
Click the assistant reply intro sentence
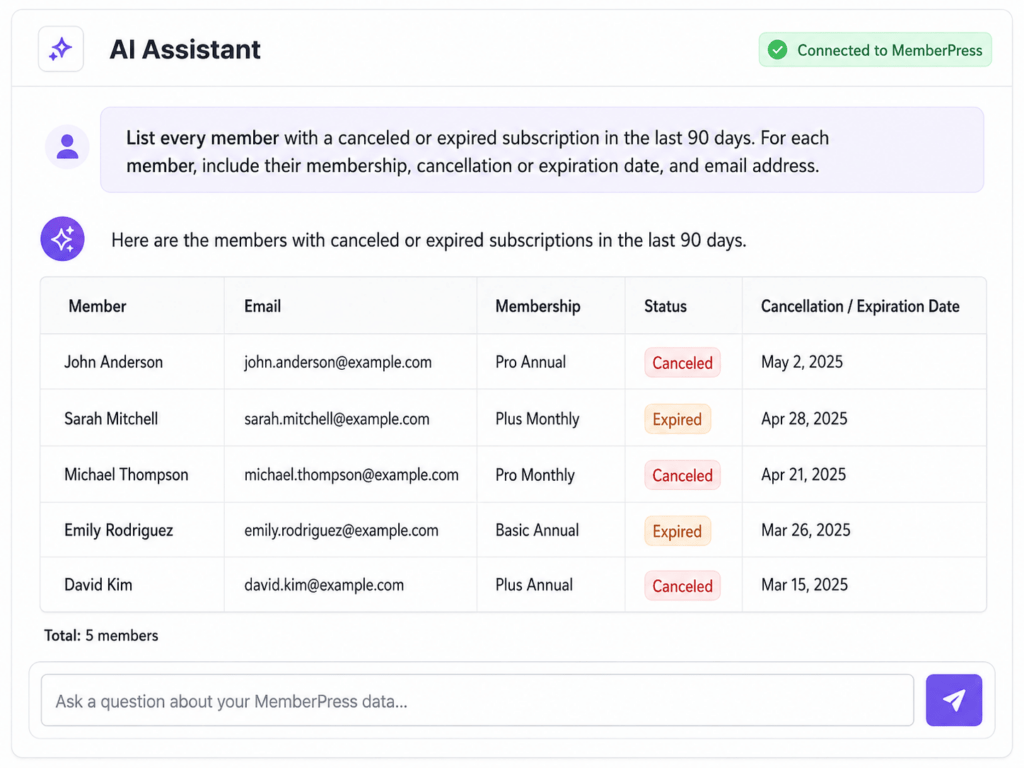(x=428, y=240)
